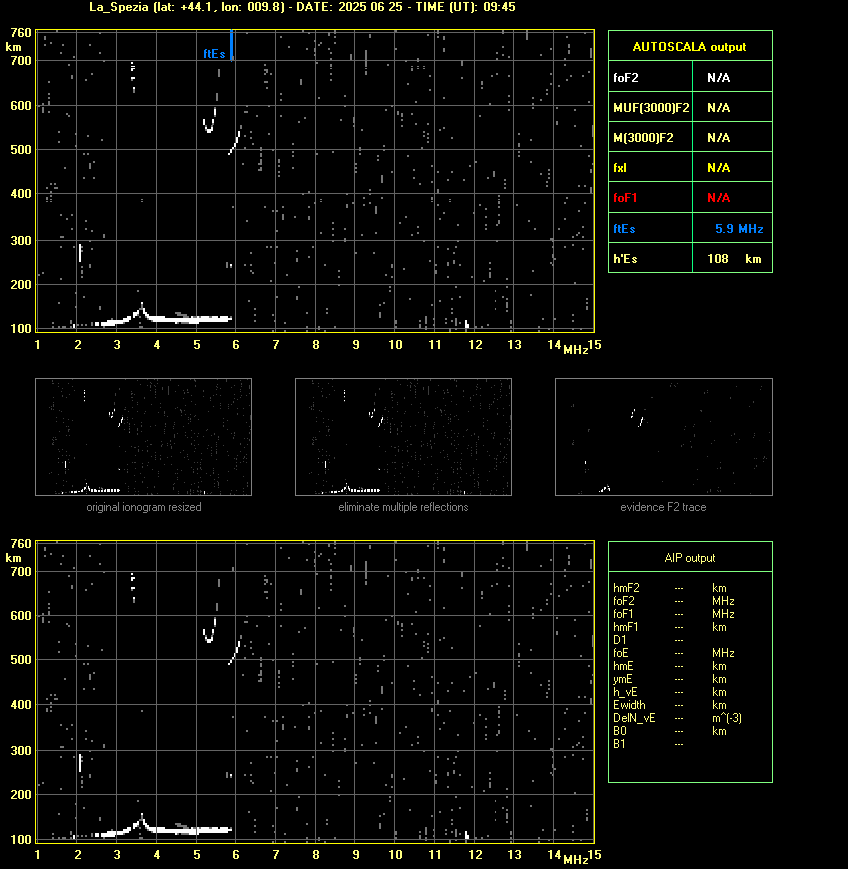Screen dimensions: 848x869
Task: Click the 'foE' label in AIP output
Action: 621,653
